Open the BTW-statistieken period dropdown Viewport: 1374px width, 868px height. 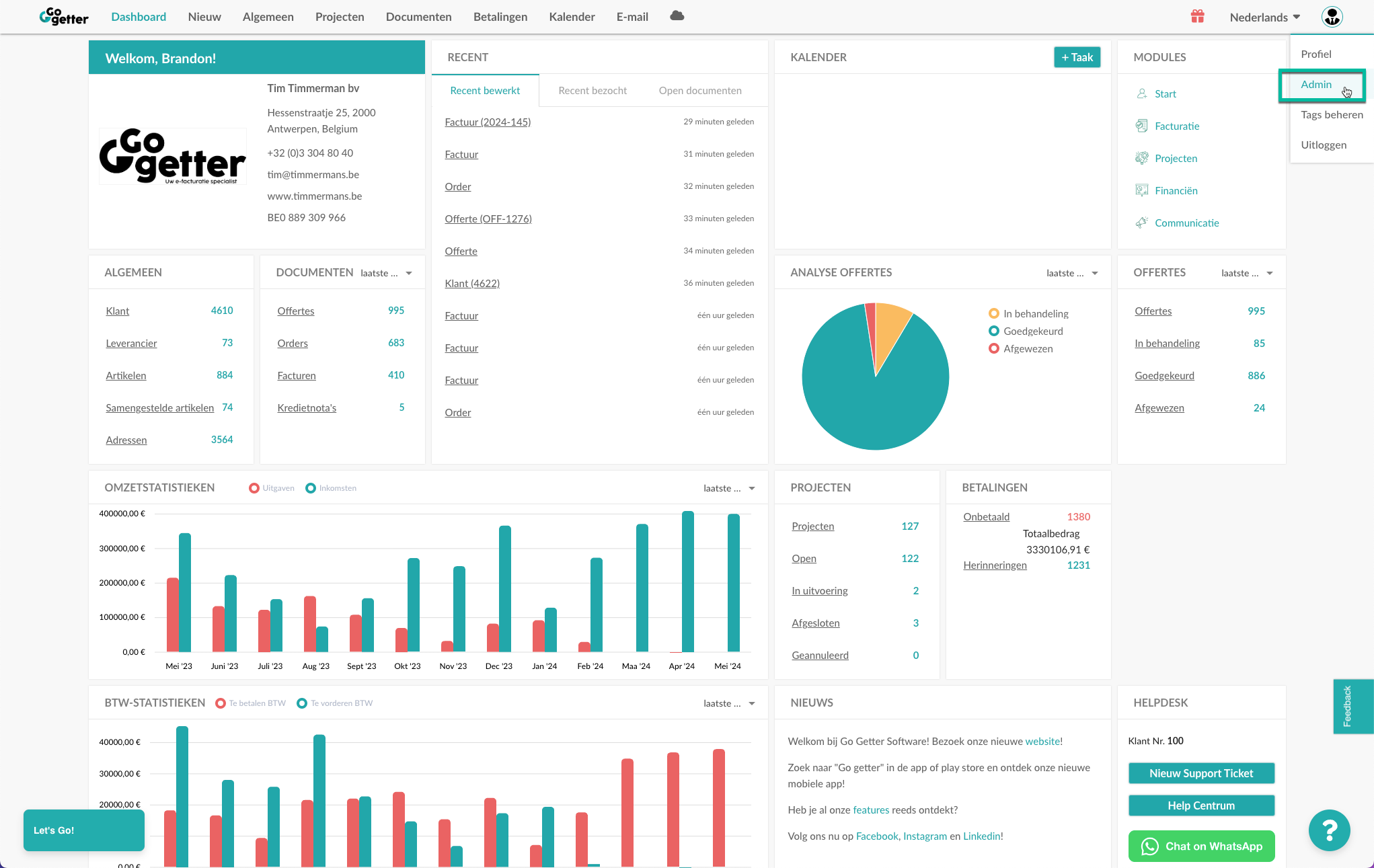[x=729, y=703]
